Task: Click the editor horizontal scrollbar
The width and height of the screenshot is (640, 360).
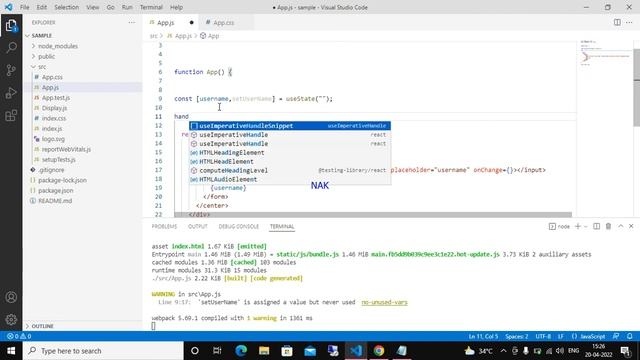Action: [373, 215]
